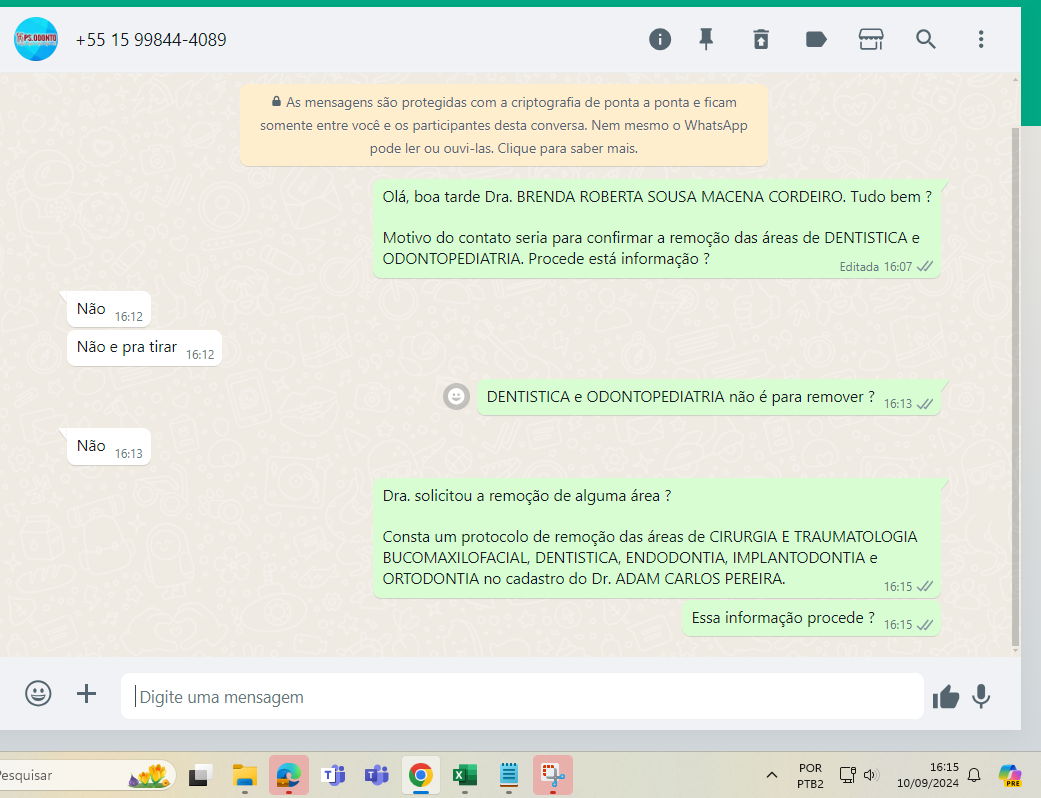Image resolution: width=1041 pixels, height=798 pixels.
Task: Select the greeting message to Dra. BRENDA
Action: tap(657, 228)
